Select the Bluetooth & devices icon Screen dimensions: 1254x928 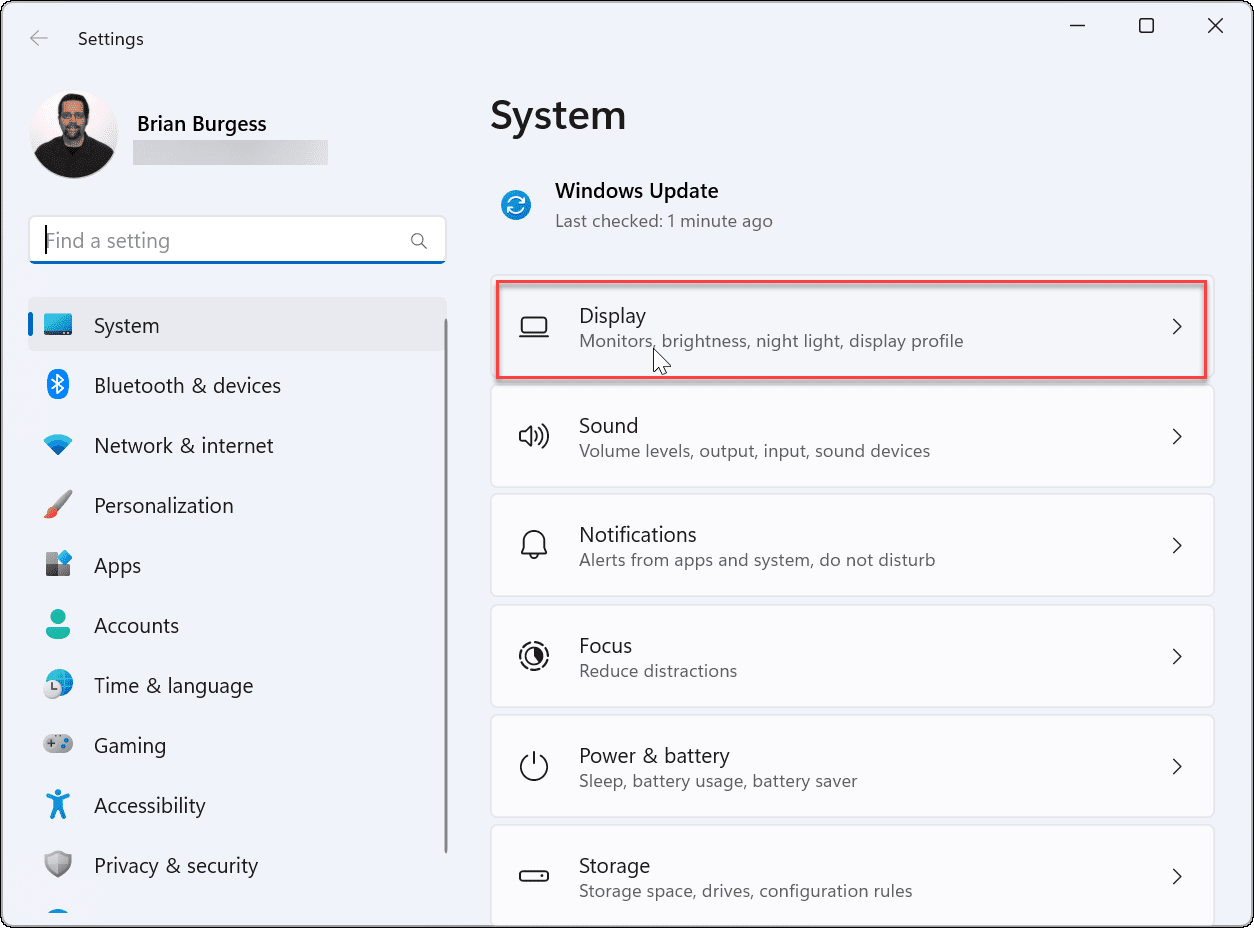click(x=58, y=385)
